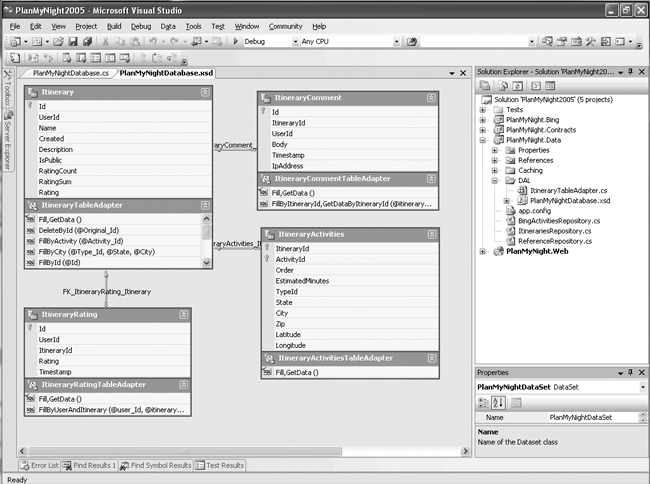650x484 pixels.
Task: Click View Code icon in Solution Explorer
Action: point(536,86)
